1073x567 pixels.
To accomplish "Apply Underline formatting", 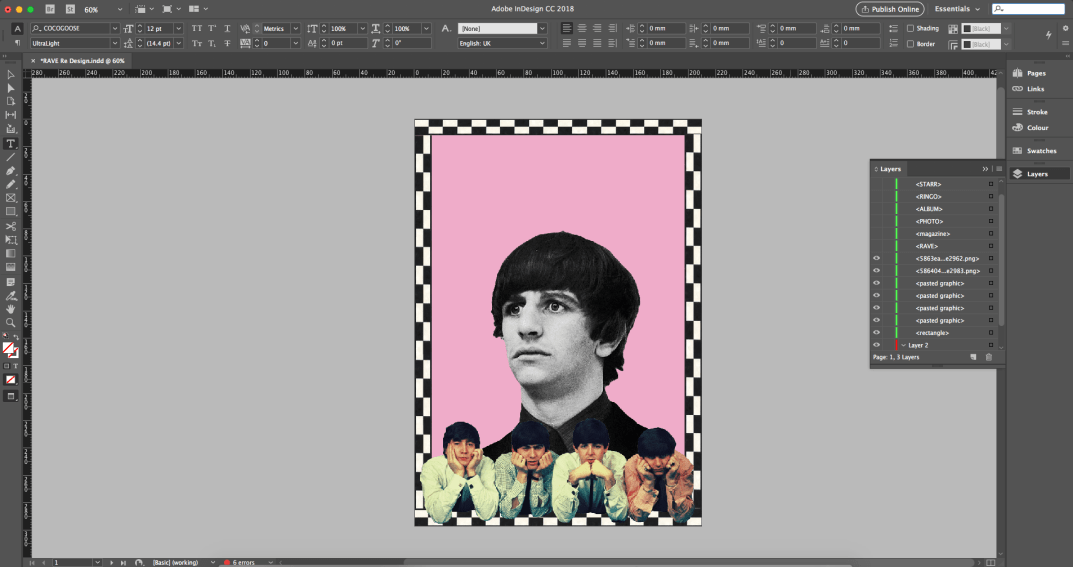I will click(227, 28).
